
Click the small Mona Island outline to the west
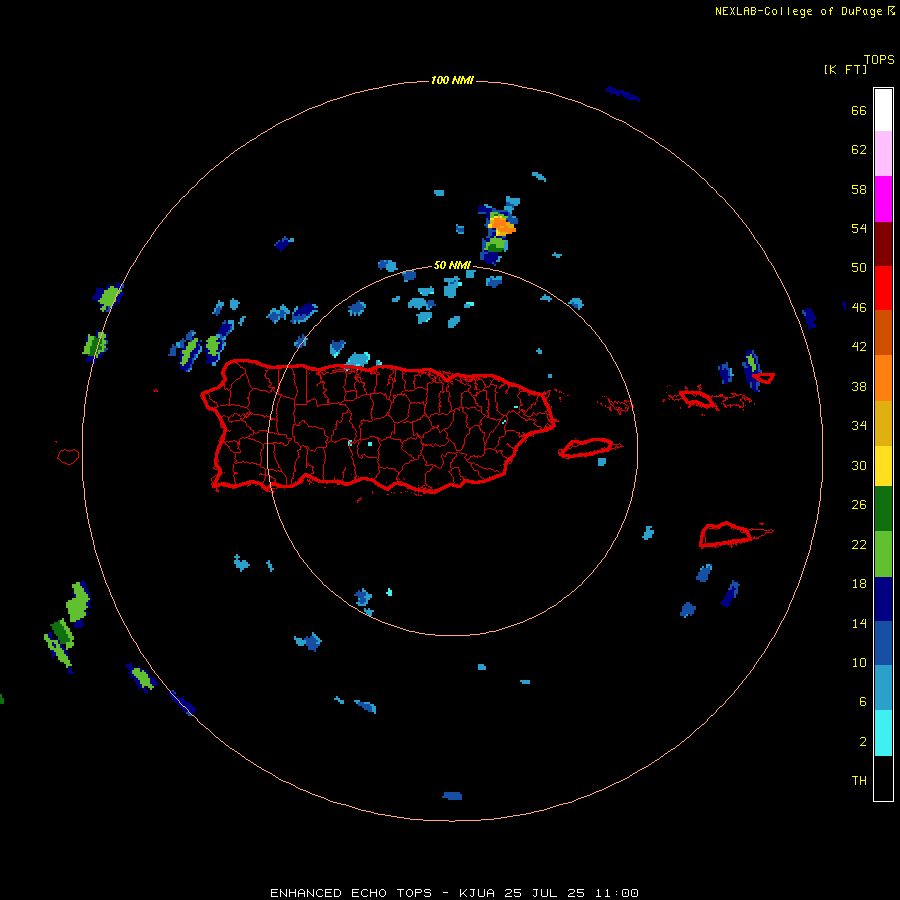[68, 456]
